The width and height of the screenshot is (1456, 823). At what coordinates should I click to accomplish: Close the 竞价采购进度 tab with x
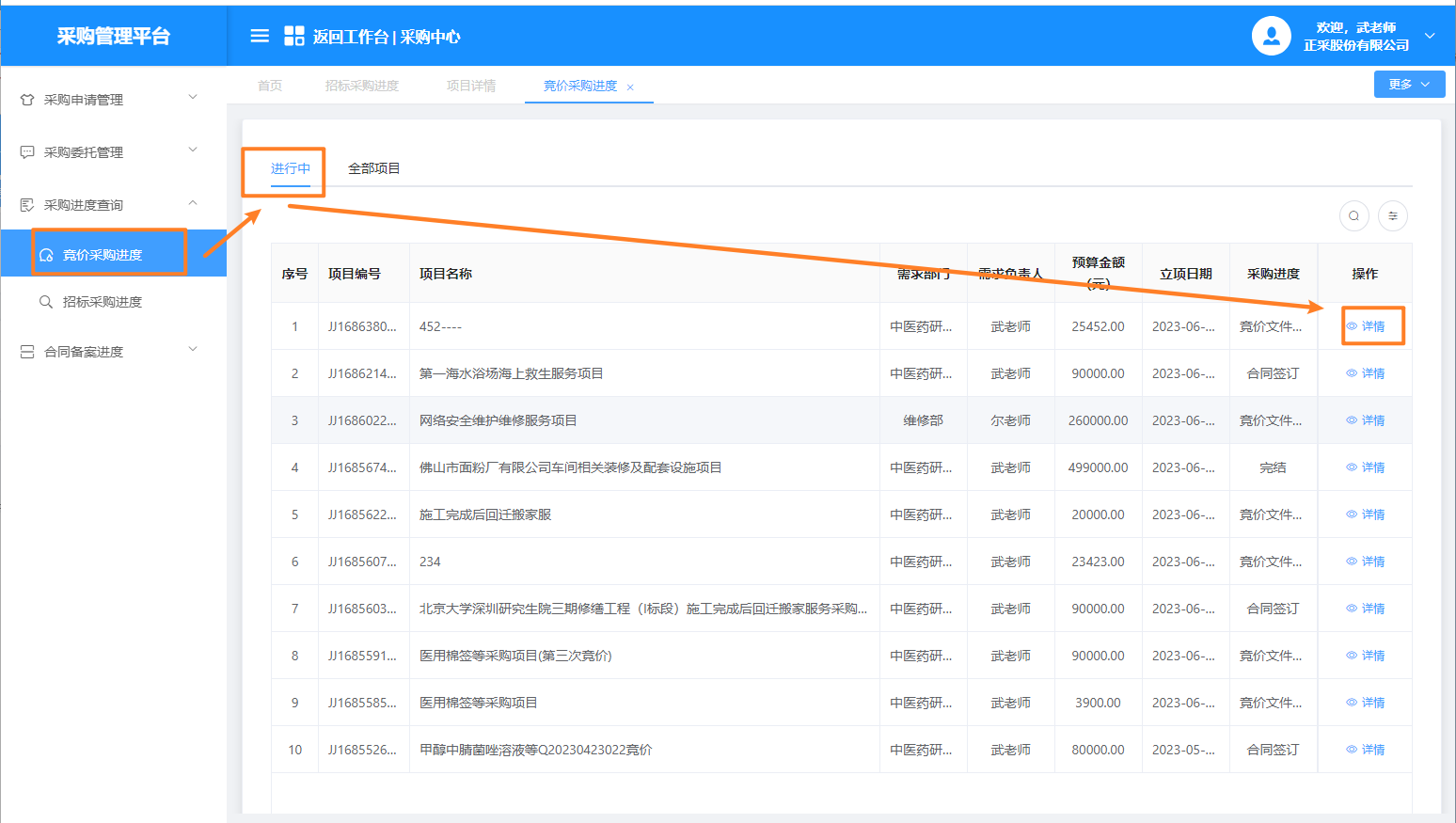pos(630,87)
